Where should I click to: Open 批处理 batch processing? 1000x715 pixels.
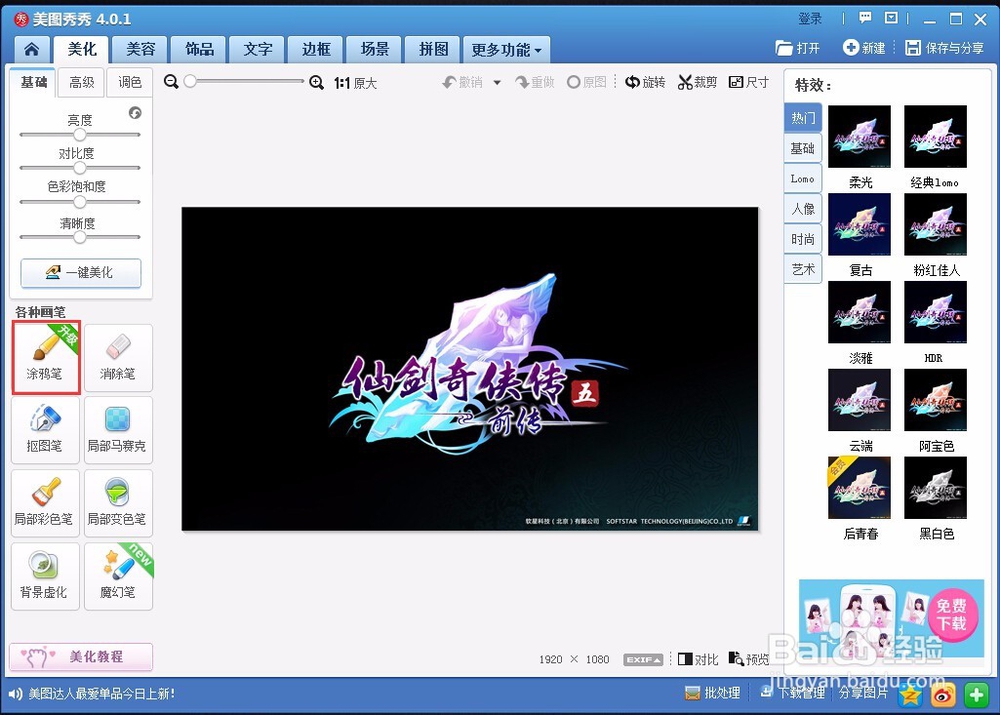coord(712,693)
